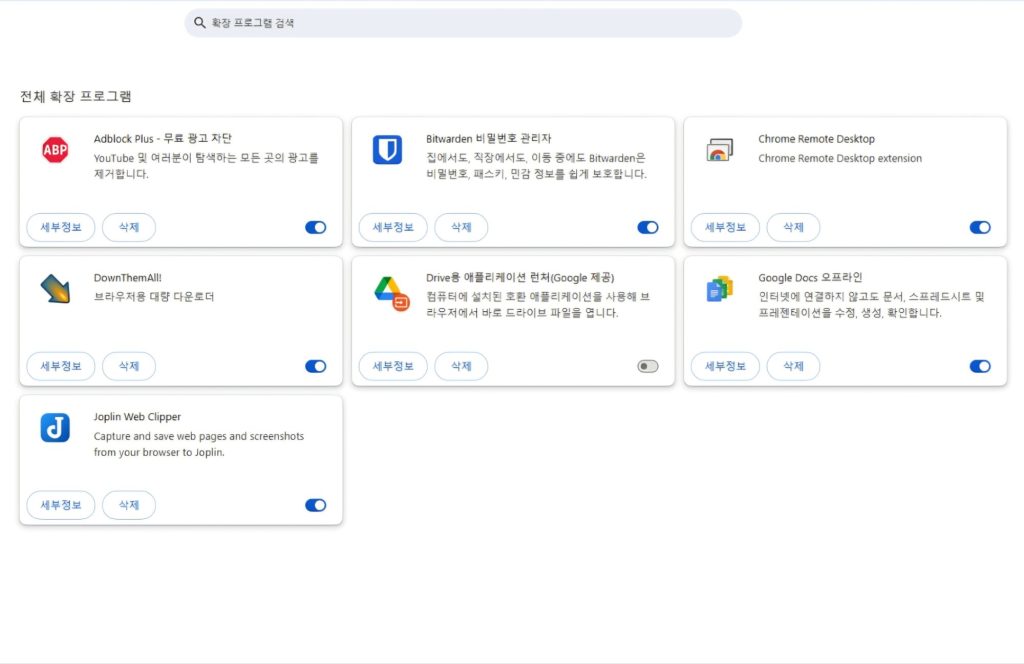1024x664 pixels.
Task: Toggle Chrome Remote Desktop extension off
Action: [x=980, y=227]
